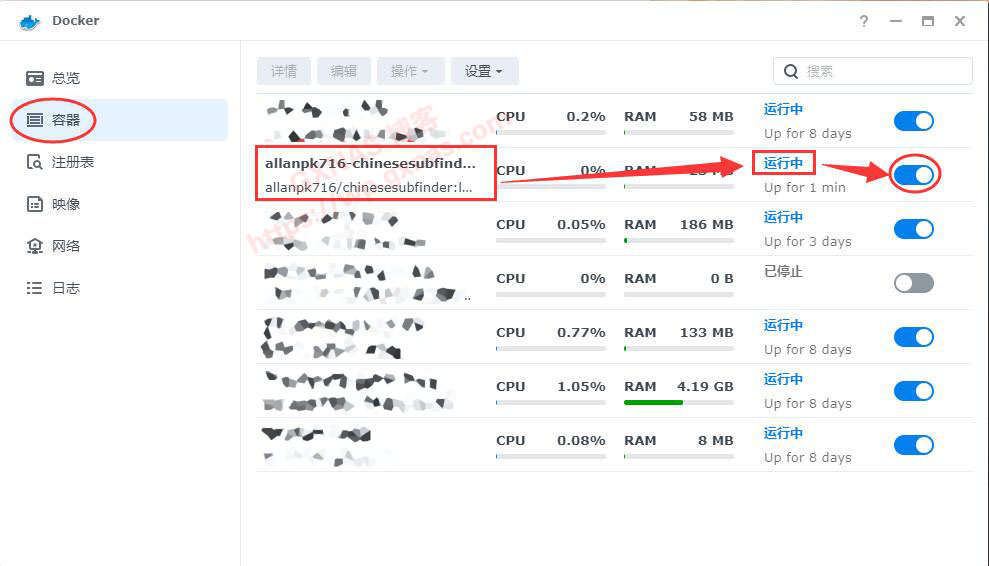Open the 注册表 registry icon
The height and width of the screenshot is (566, 989).
click(x=35, y=162)
